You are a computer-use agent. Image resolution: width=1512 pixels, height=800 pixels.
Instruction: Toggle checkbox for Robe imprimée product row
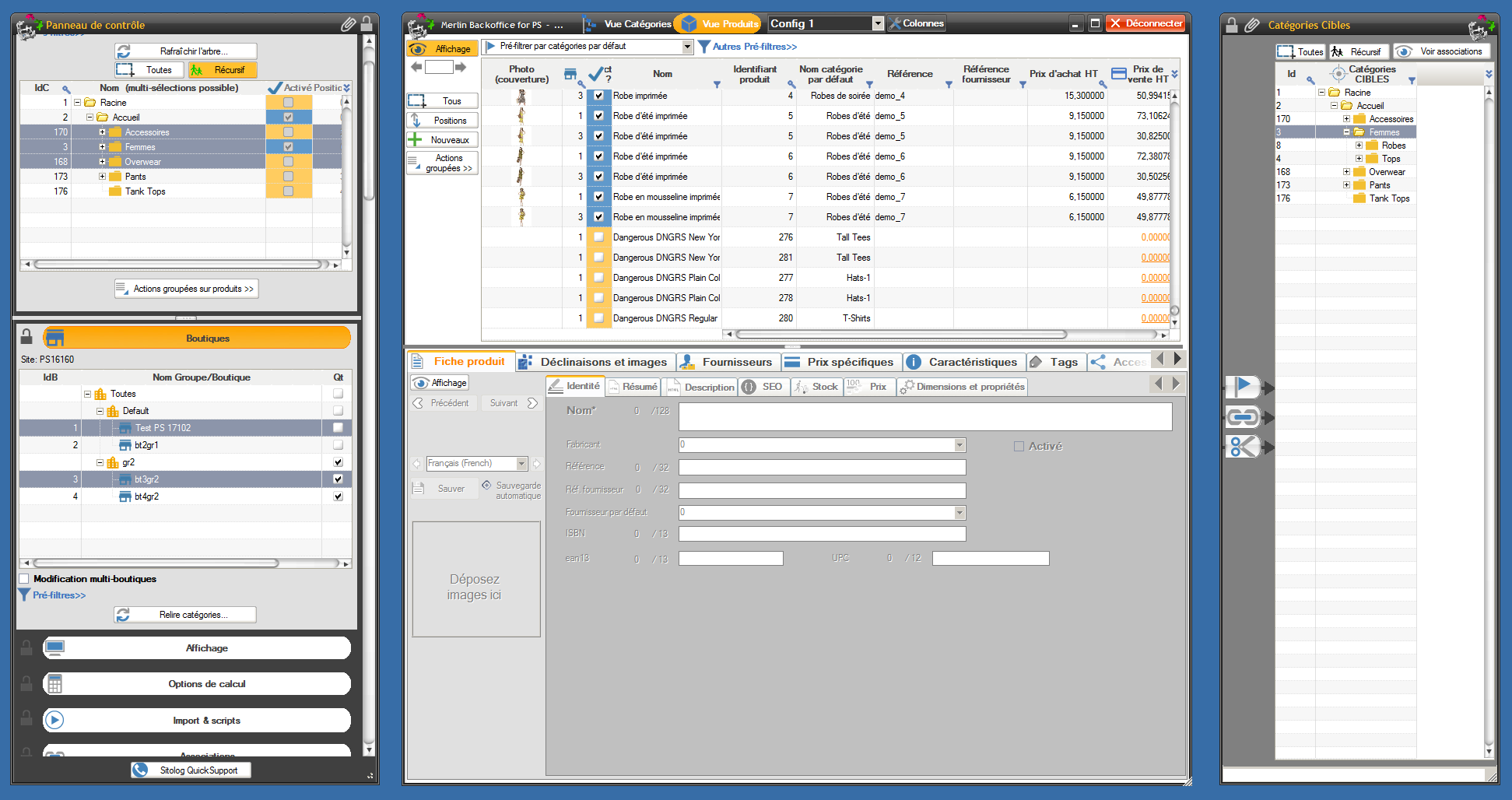(598, 96)
